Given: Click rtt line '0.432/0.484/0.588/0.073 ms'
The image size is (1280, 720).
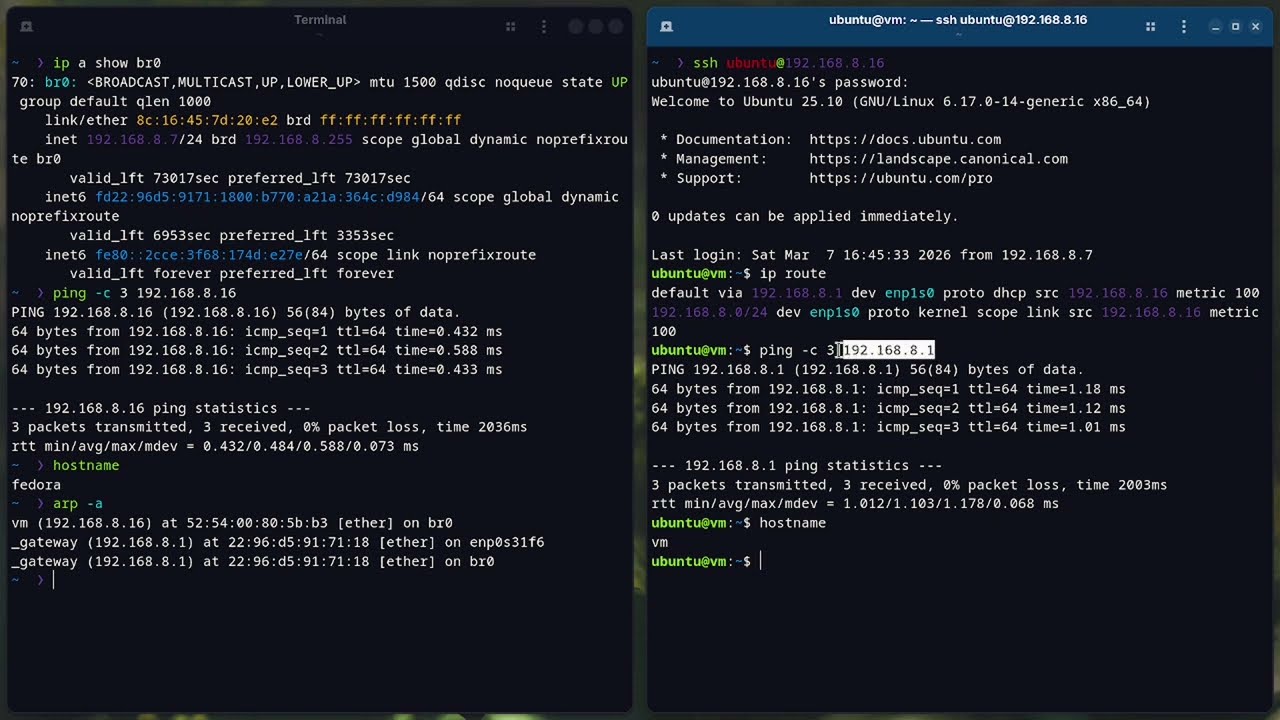Looking at the screenshot, I should pyautogui.click(x=215, y=446).
